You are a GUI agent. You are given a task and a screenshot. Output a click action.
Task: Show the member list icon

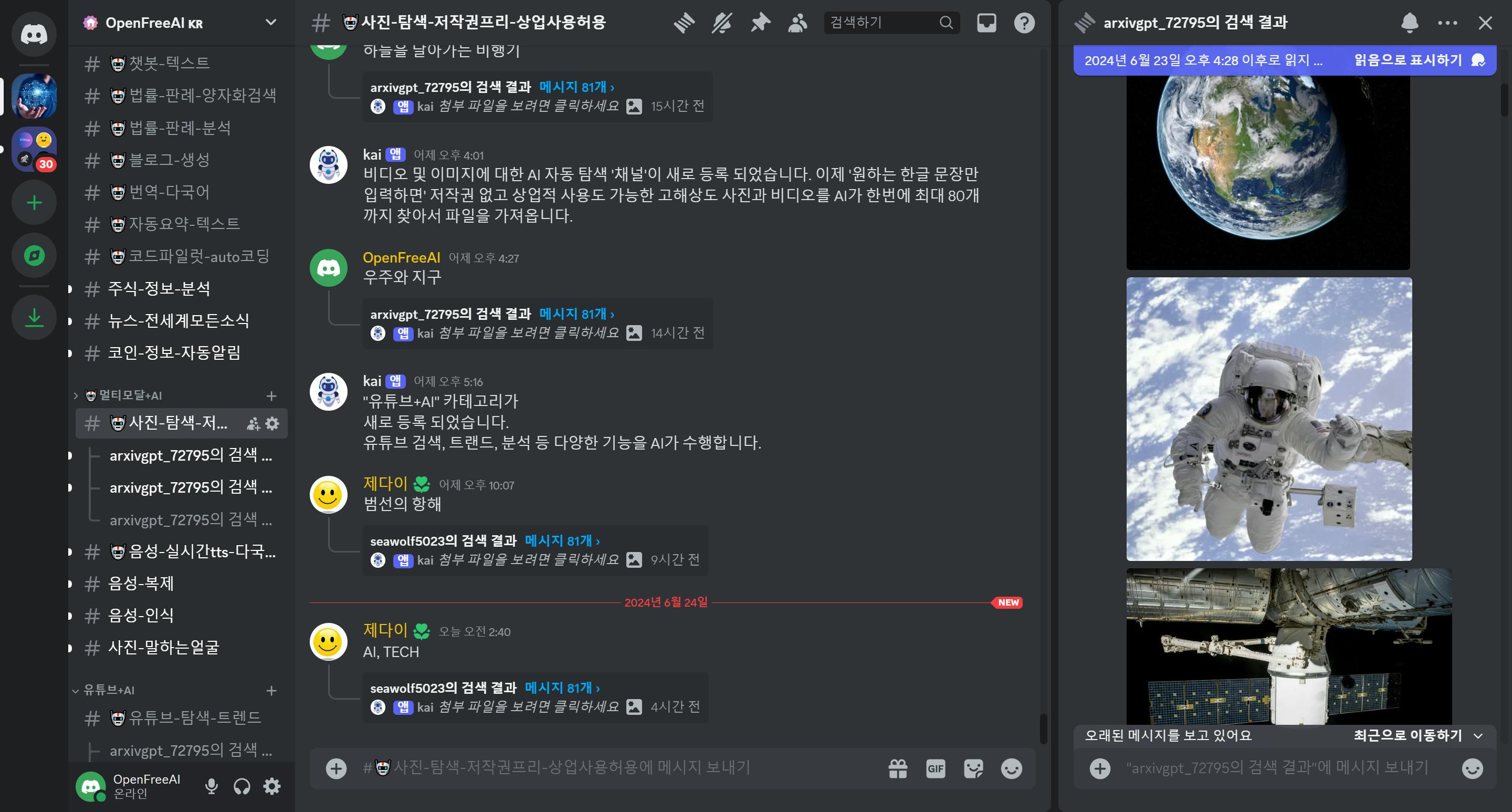(797, 23)
